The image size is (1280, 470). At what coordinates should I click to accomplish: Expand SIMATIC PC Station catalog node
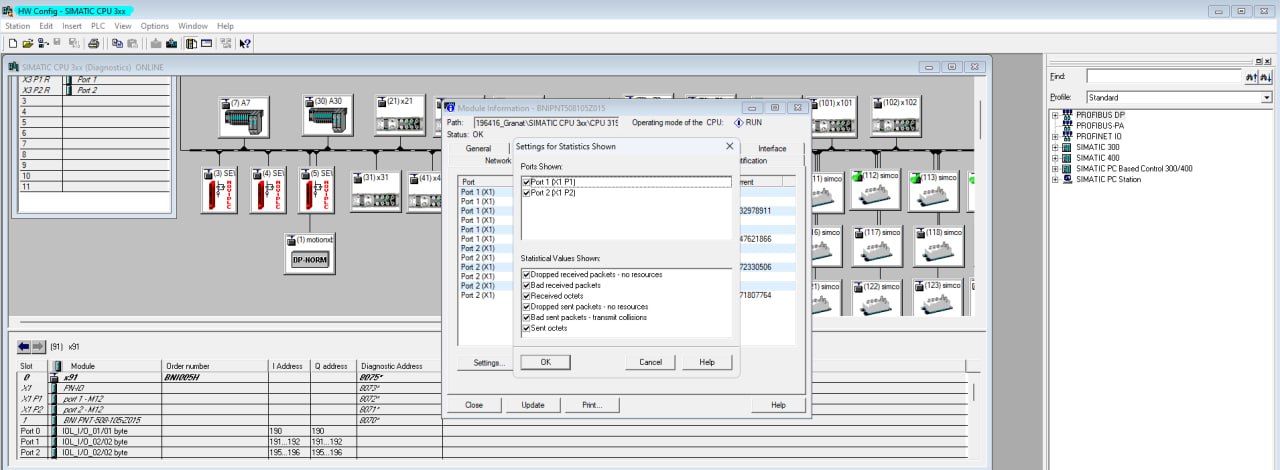[x=1054, y=179]
